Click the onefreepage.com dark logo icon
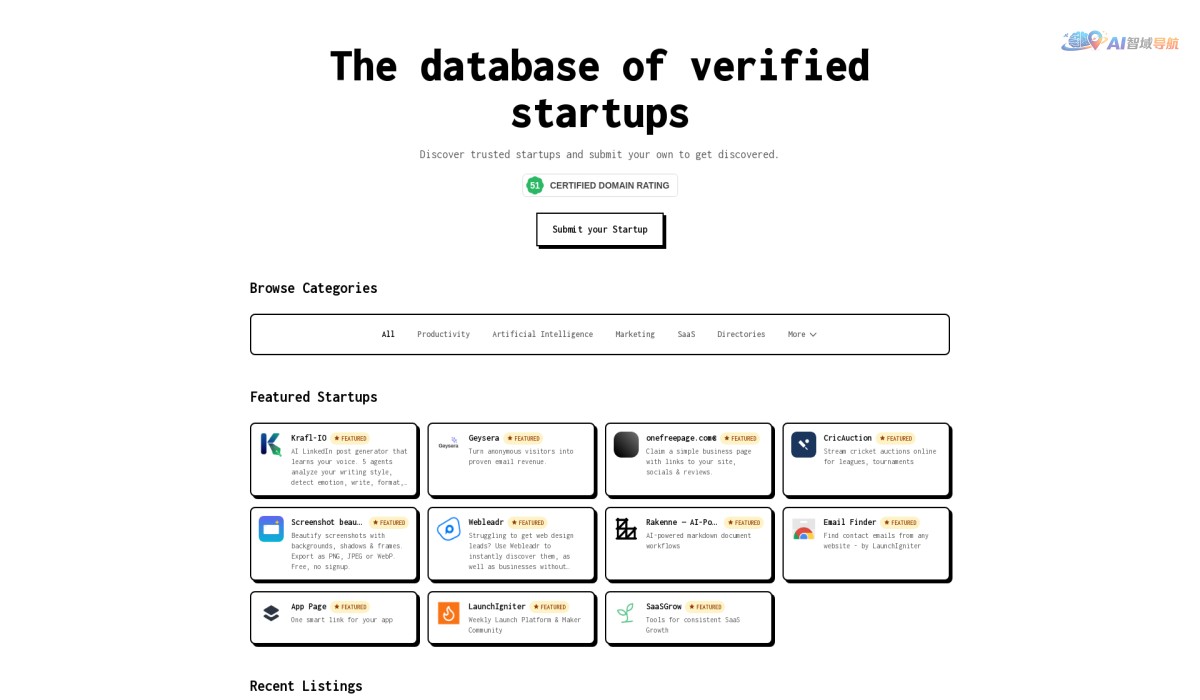 pos(625,444)
